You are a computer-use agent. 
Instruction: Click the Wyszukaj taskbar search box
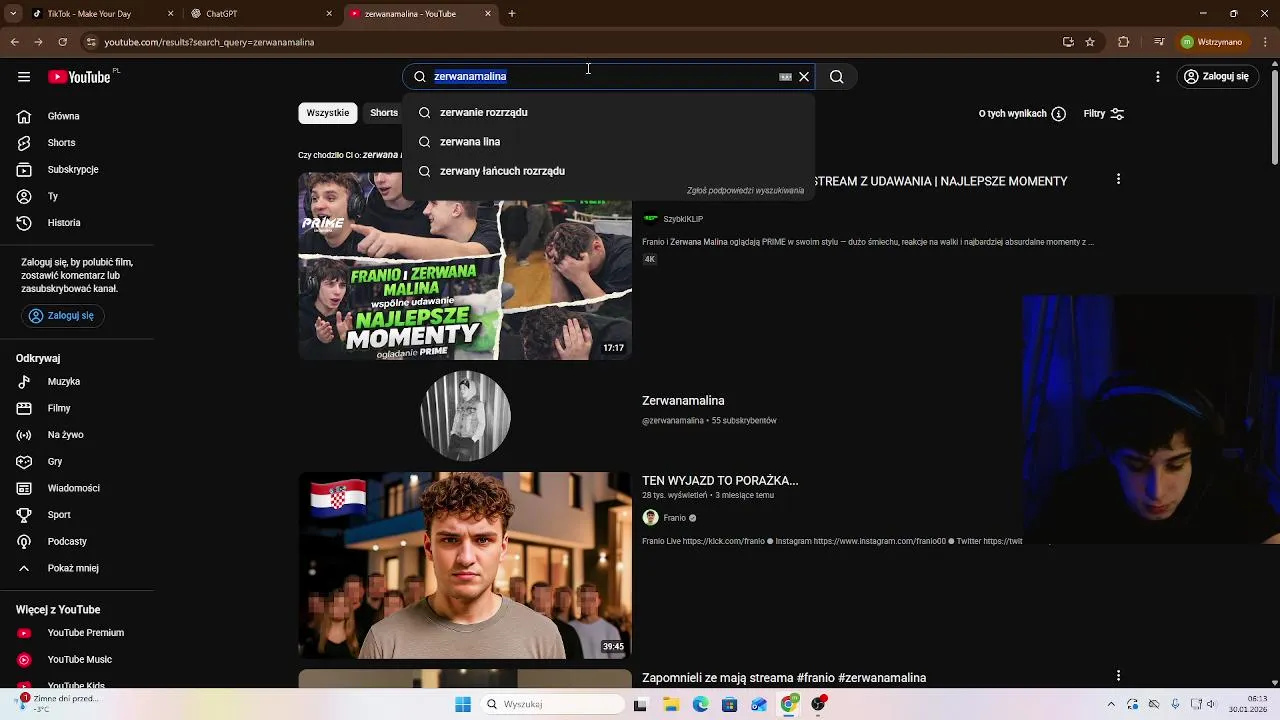pos(552,705)
